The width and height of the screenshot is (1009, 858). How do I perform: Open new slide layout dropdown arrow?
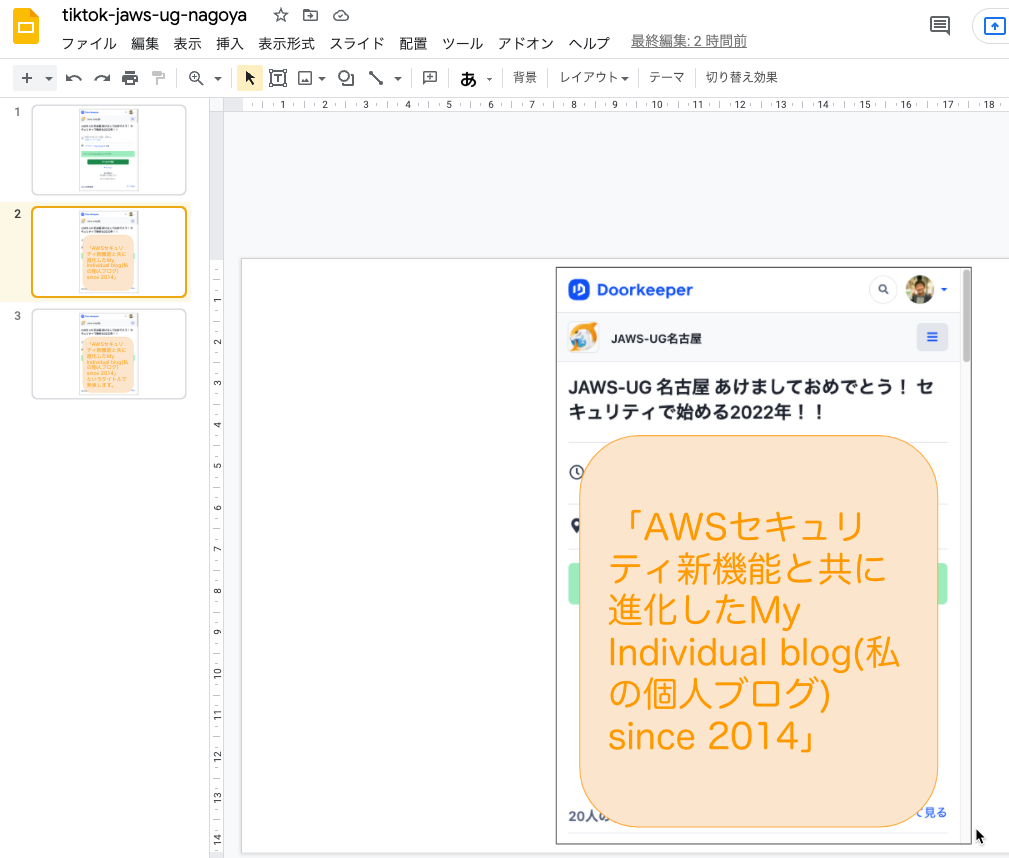tap(48, 79)
